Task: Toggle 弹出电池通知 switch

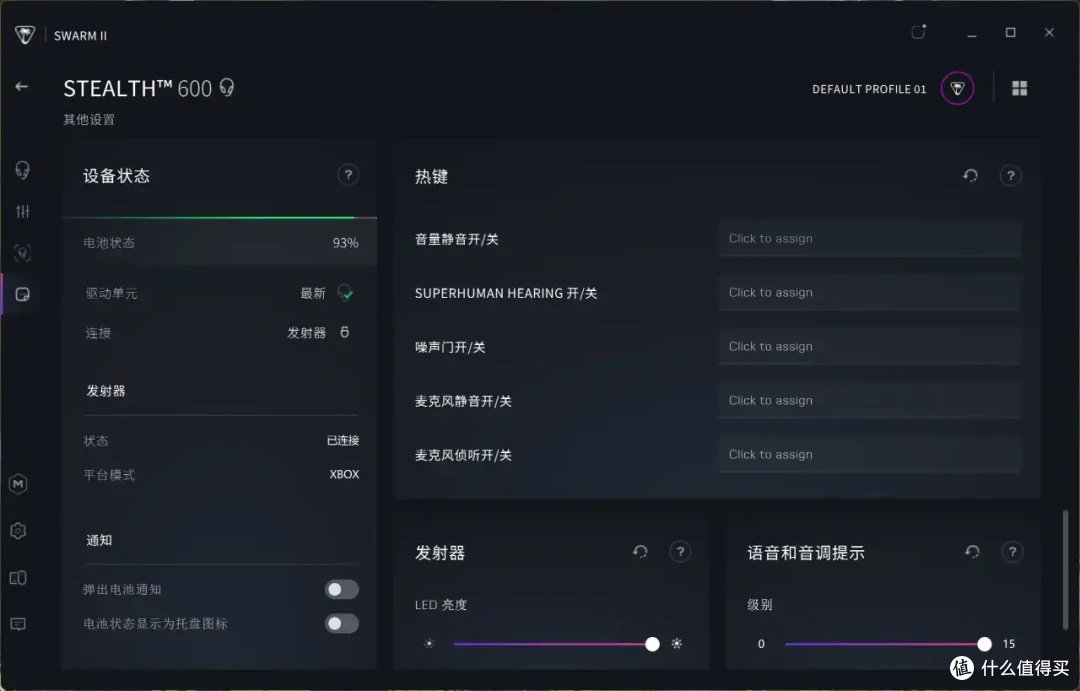Action: click(342, 589)
